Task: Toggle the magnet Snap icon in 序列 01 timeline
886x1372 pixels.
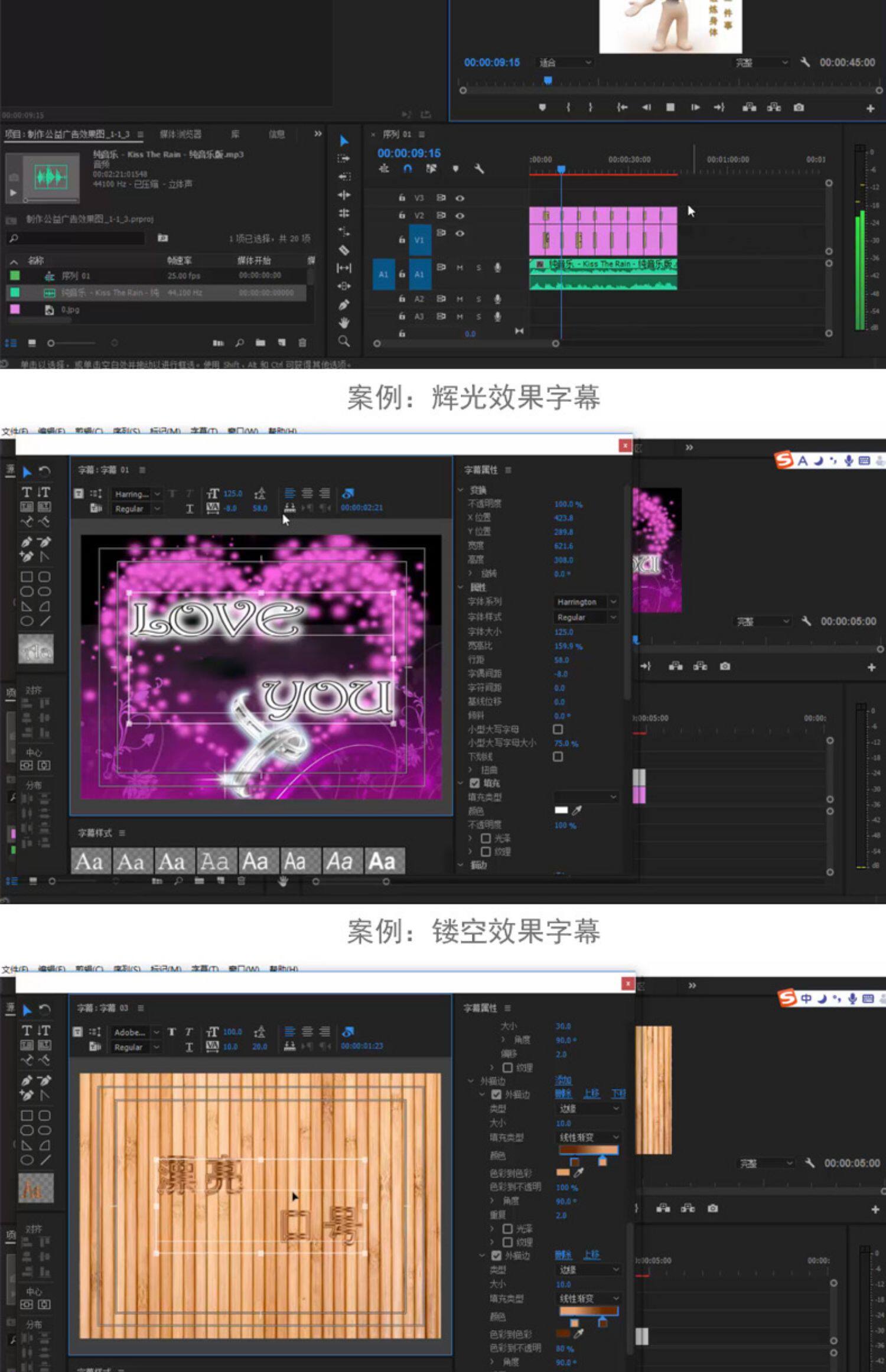Action: pyautogui.click(x=408, y=169)
